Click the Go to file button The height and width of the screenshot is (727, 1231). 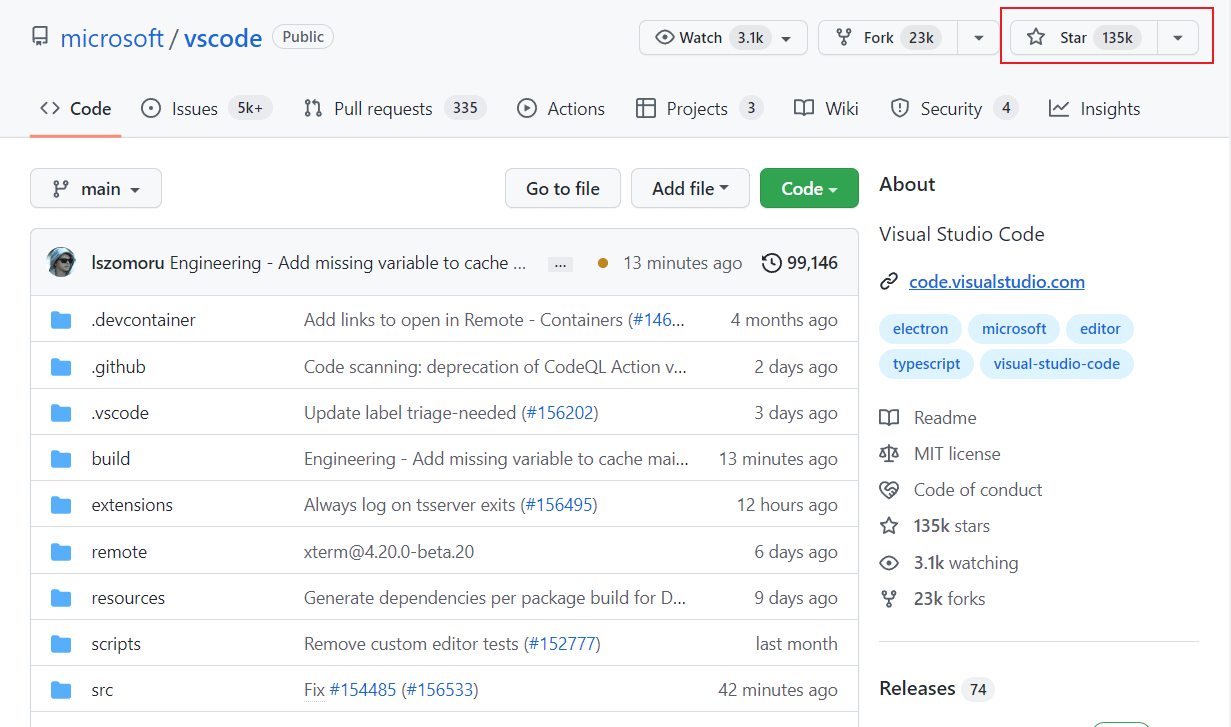563,188
